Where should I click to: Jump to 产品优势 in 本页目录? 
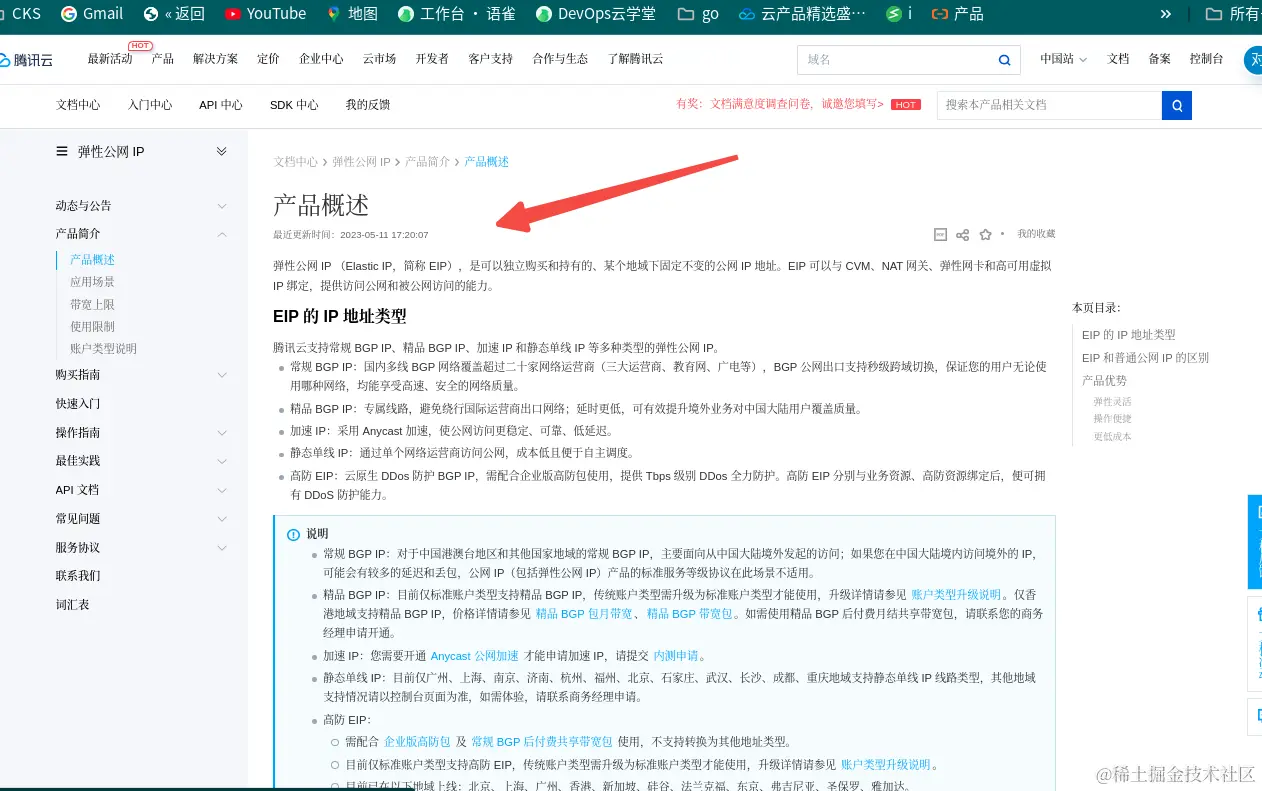pos(1104,381)
